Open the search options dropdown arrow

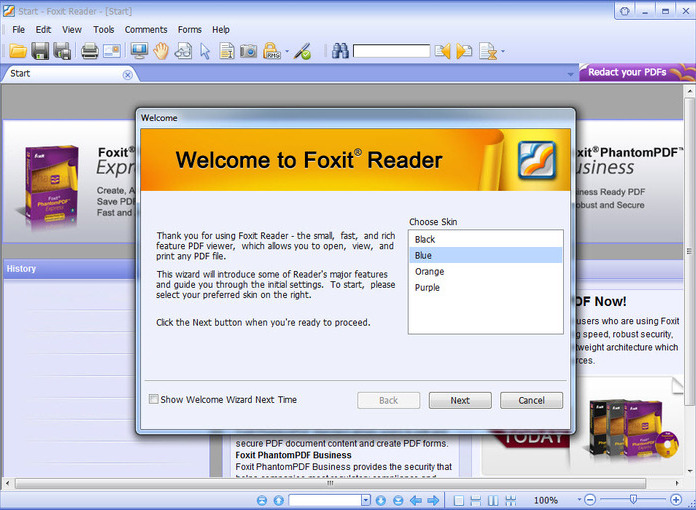(x=502, y=51)
